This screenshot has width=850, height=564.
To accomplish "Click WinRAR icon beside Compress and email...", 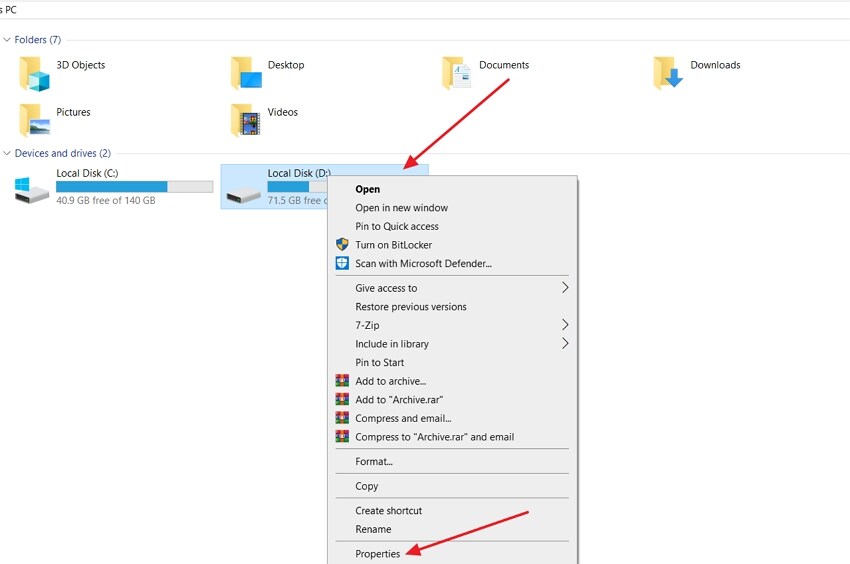I will tap(342, 418).
